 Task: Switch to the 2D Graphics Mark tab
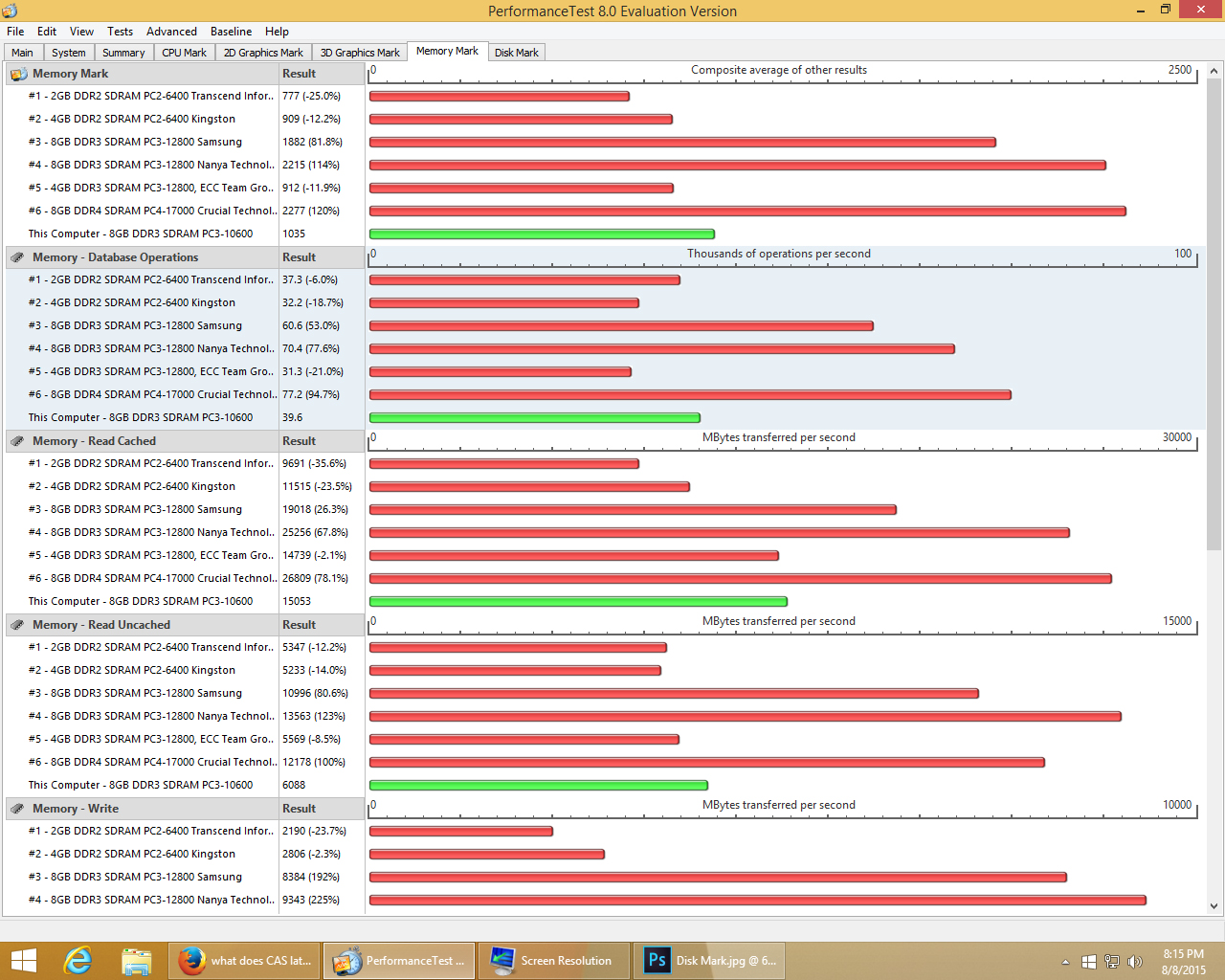pyautogui.click(x=263, y=53)
